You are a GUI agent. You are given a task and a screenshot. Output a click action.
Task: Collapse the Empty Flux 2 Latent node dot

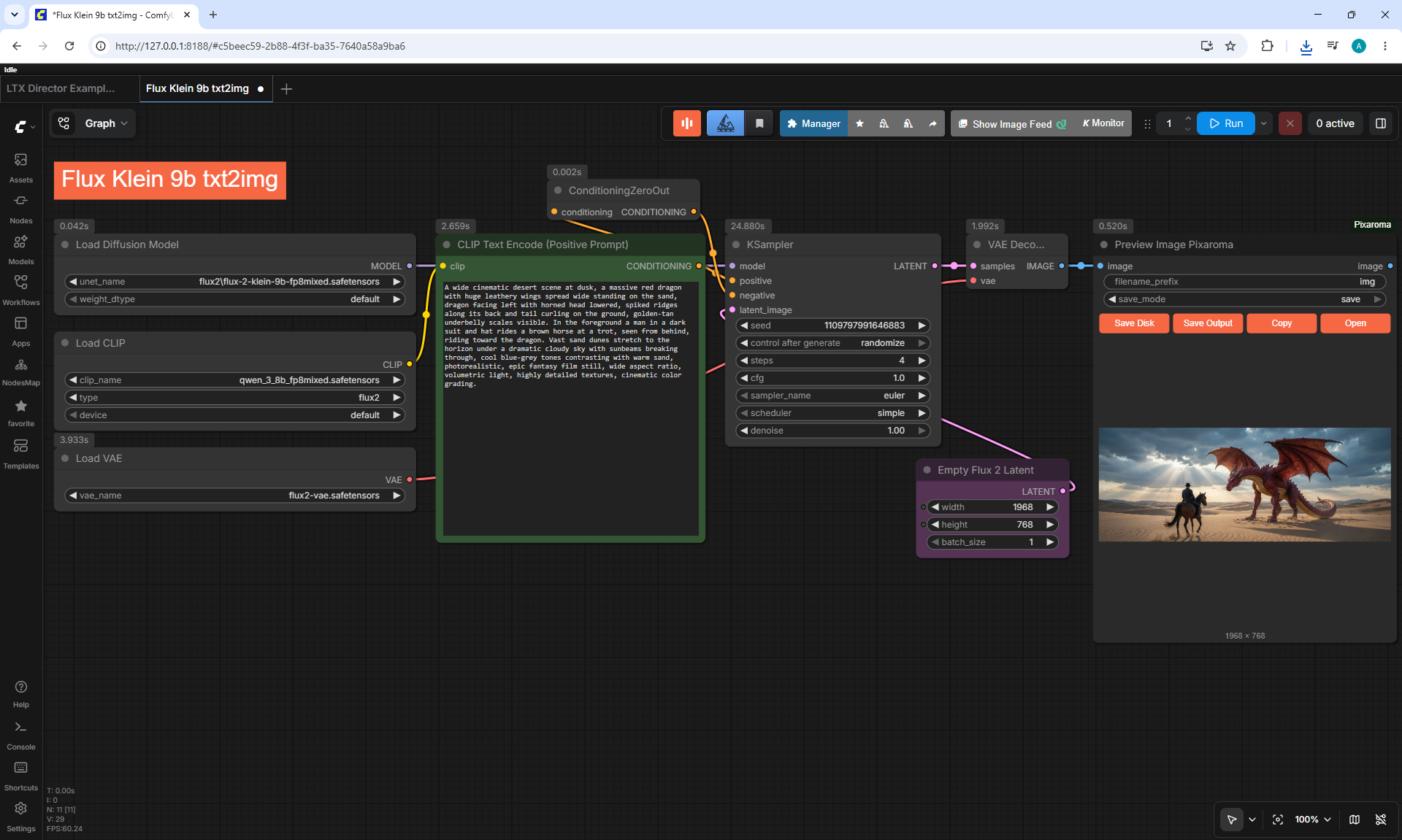coord(927,470)
